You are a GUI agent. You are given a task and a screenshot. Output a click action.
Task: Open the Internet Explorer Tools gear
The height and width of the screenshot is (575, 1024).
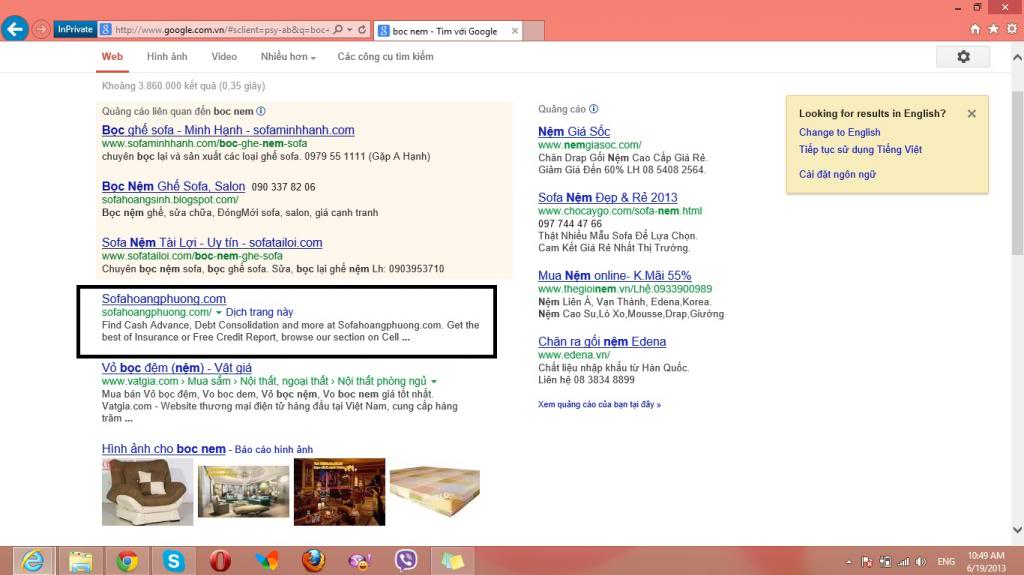1012,29
